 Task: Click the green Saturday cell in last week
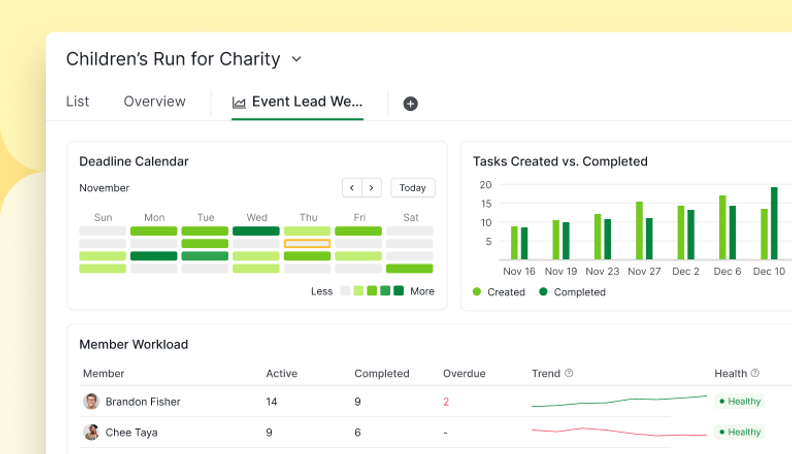[x=410, y=269]
